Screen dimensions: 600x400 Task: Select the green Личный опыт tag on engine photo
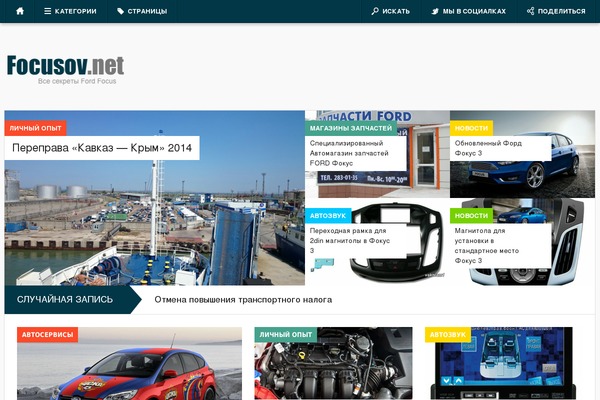(286, 335)
